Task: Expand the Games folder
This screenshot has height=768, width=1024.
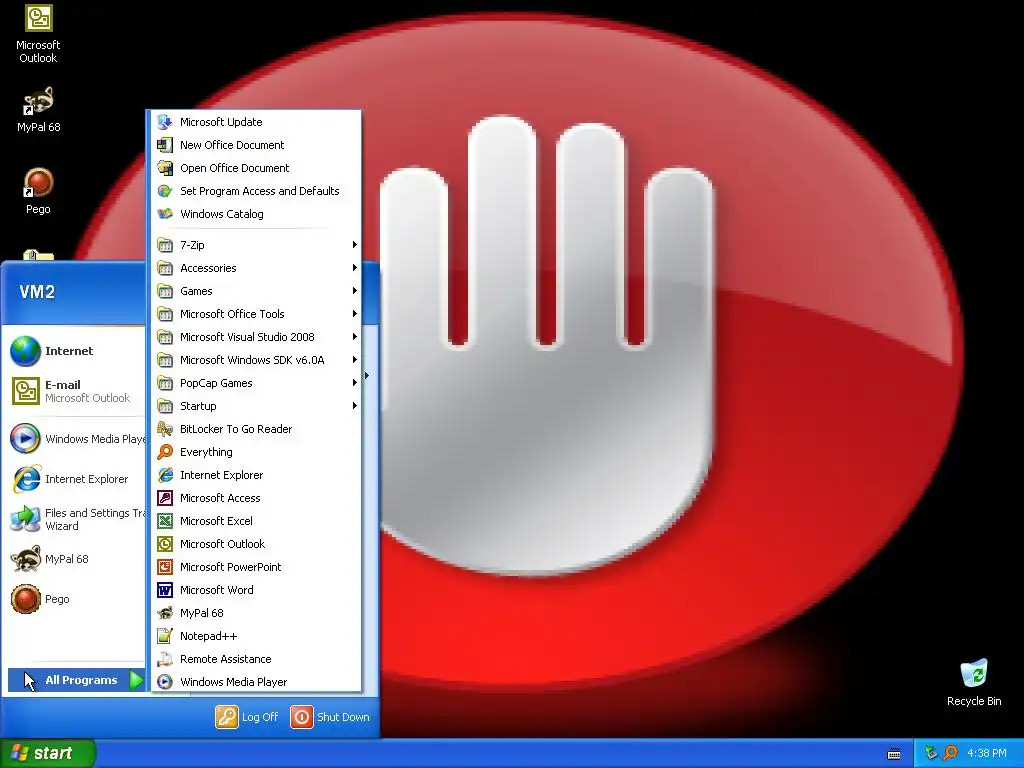Action: (256, 291)
